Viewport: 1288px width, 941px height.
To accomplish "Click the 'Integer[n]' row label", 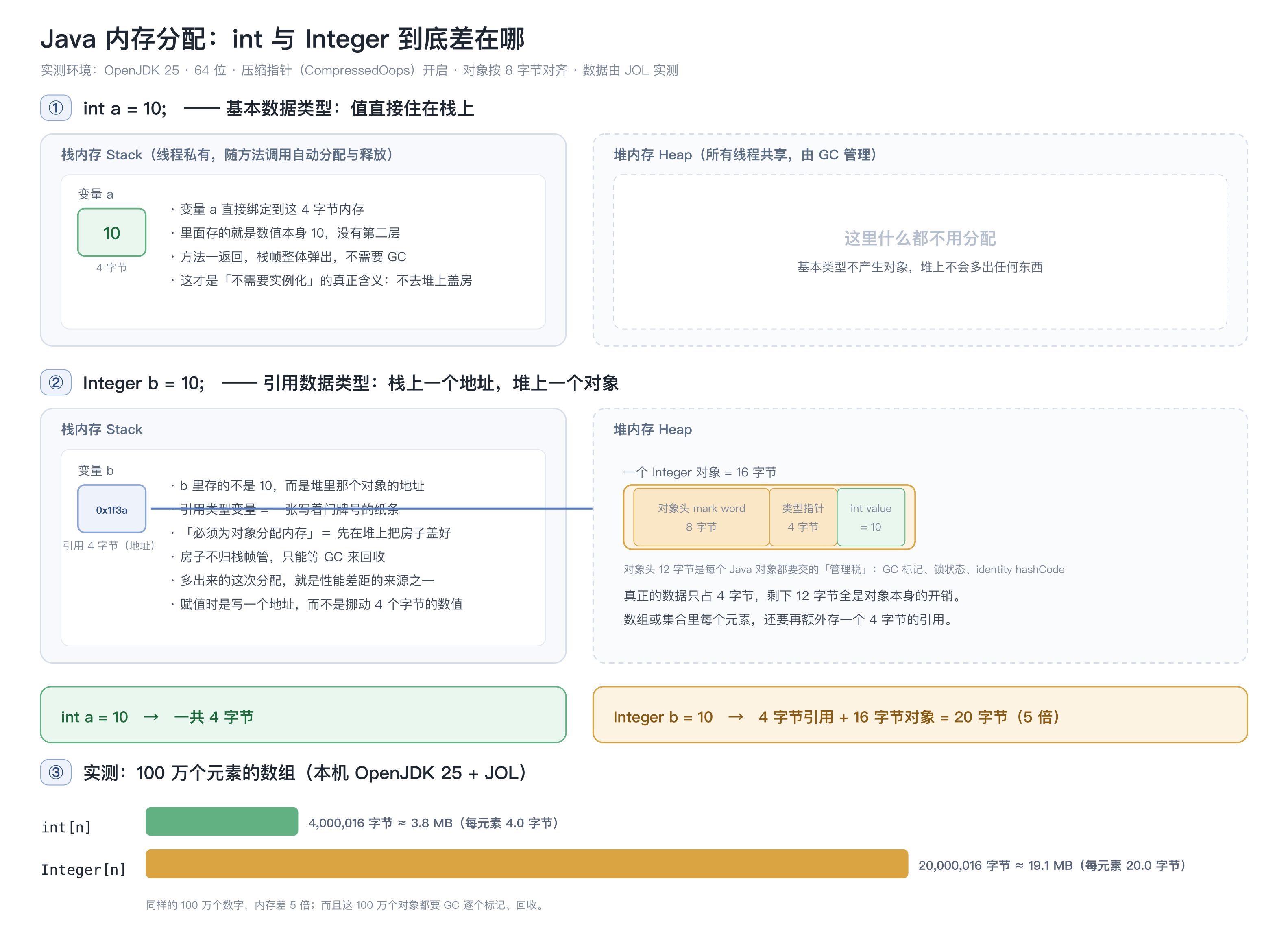I will pyautogui.click(x=83, y=869).
